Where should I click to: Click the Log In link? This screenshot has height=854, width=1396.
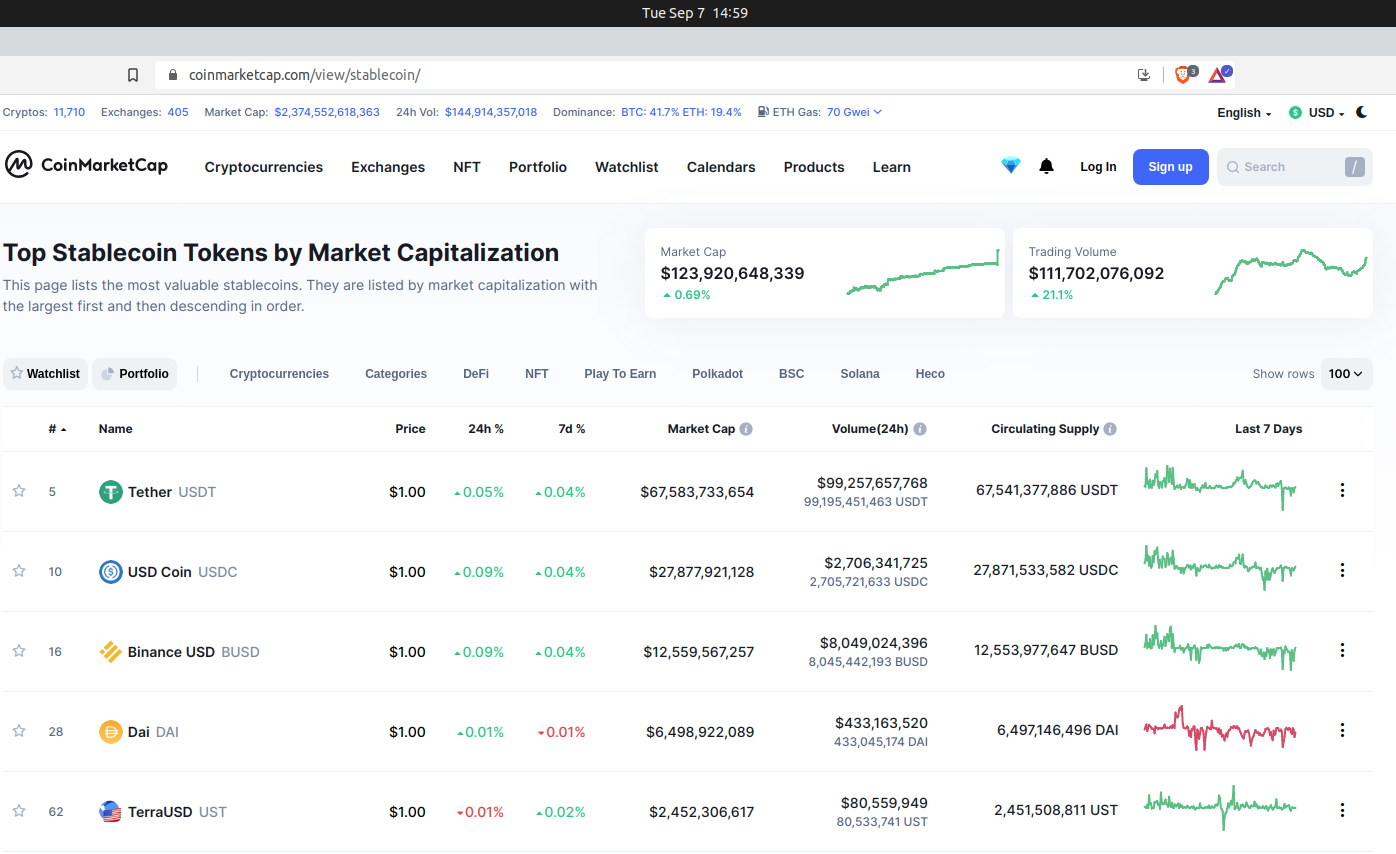coord(1098,167)
